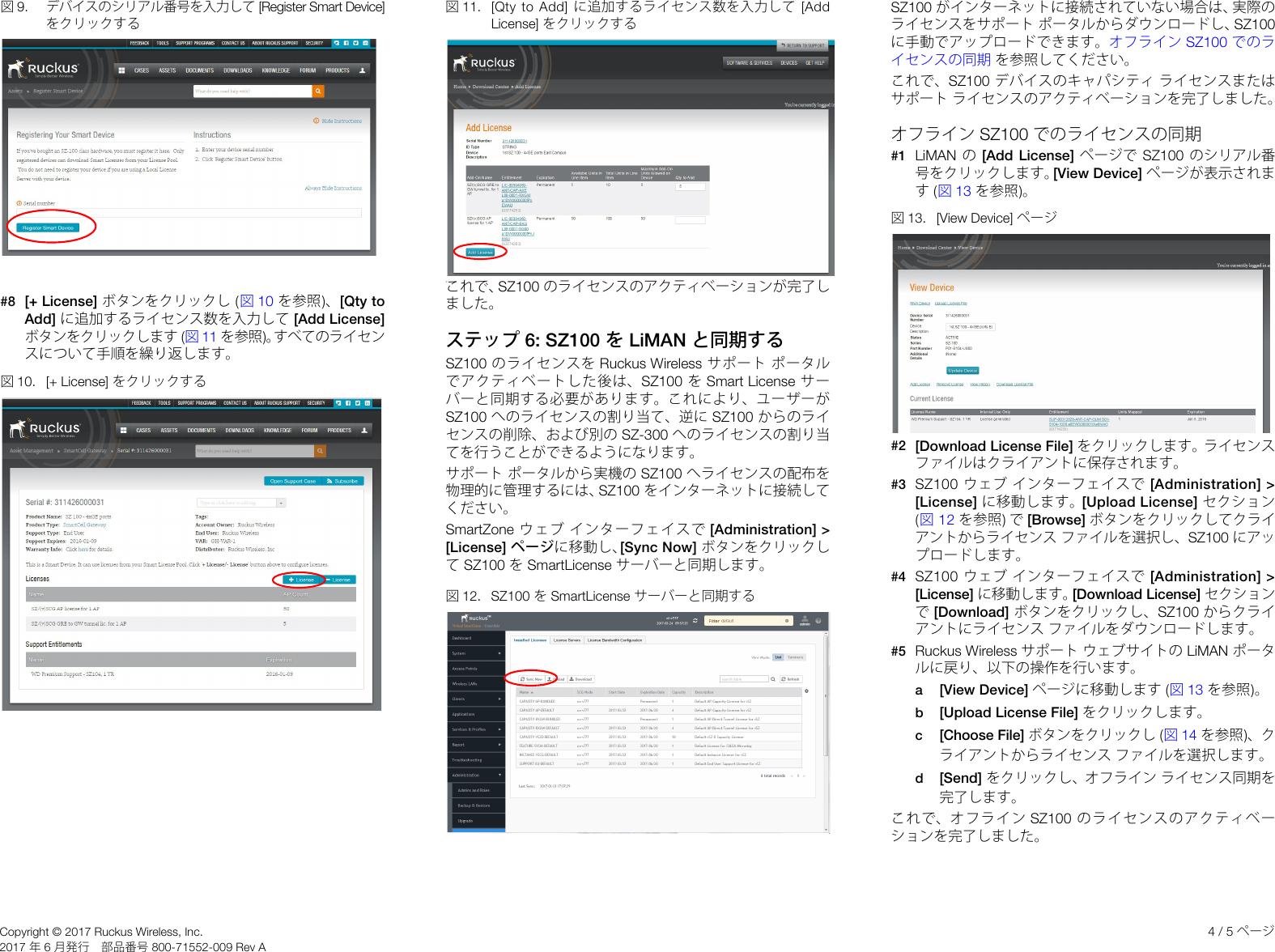Expand Report in Figure 12 sidebar
1275x952 pixels.
click(x=476, y=745)
